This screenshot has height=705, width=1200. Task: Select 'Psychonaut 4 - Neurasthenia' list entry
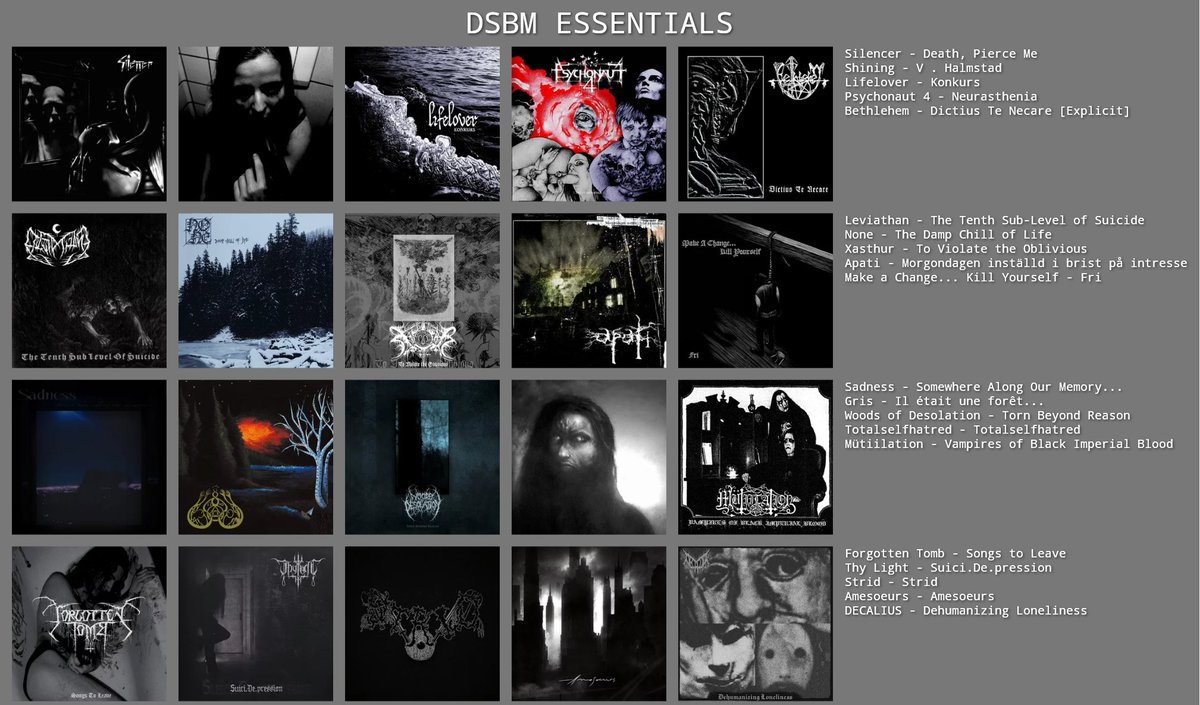click(941, 97)
